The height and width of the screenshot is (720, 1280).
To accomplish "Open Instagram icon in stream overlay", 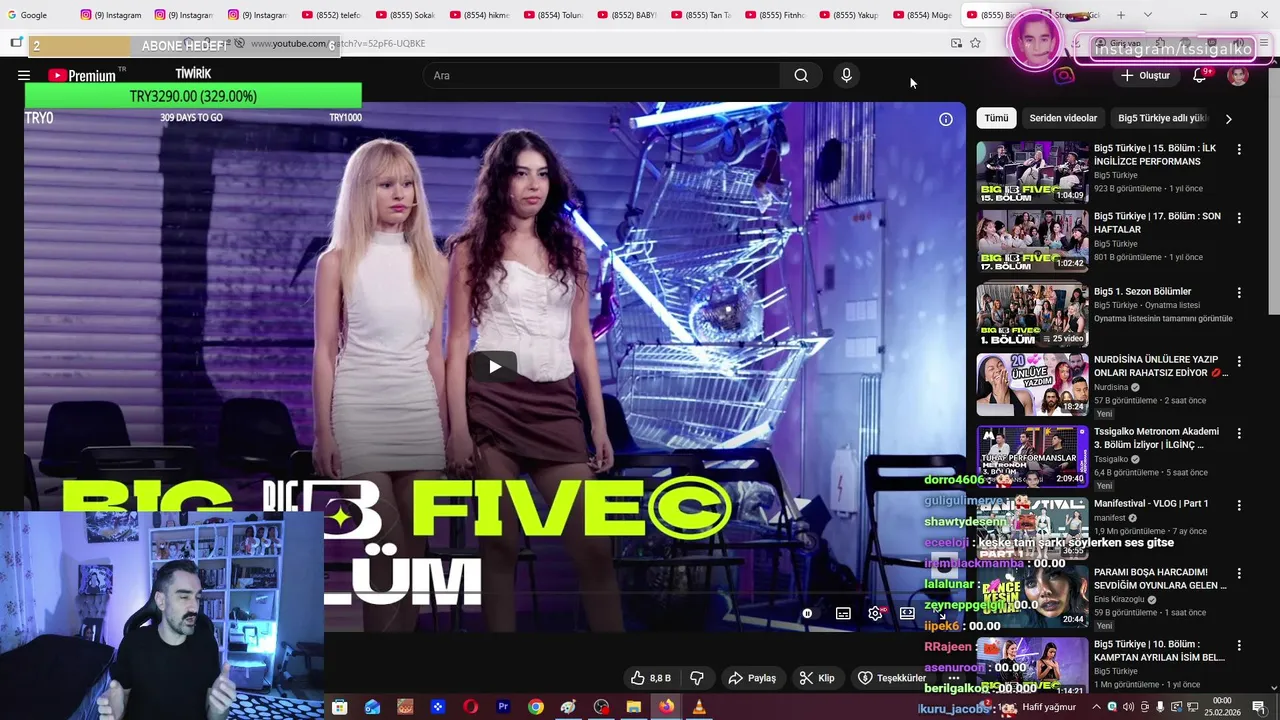I will tap(1064, 75).
